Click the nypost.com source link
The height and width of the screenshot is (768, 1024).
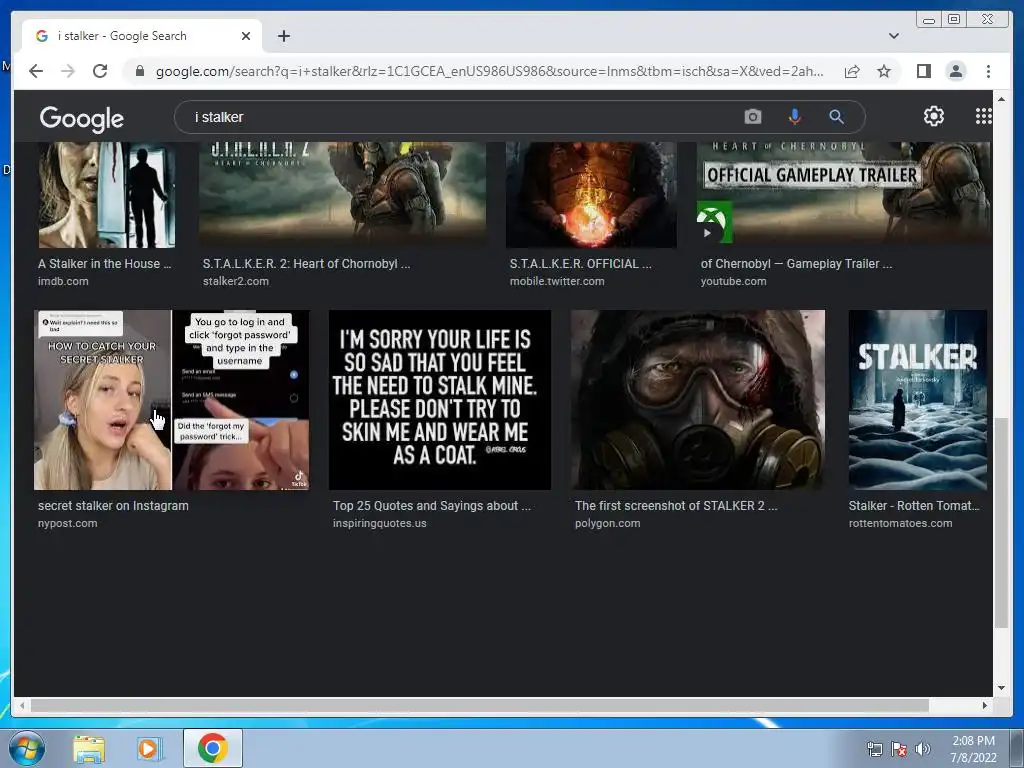pyautogui.click(x=67, y=523)
